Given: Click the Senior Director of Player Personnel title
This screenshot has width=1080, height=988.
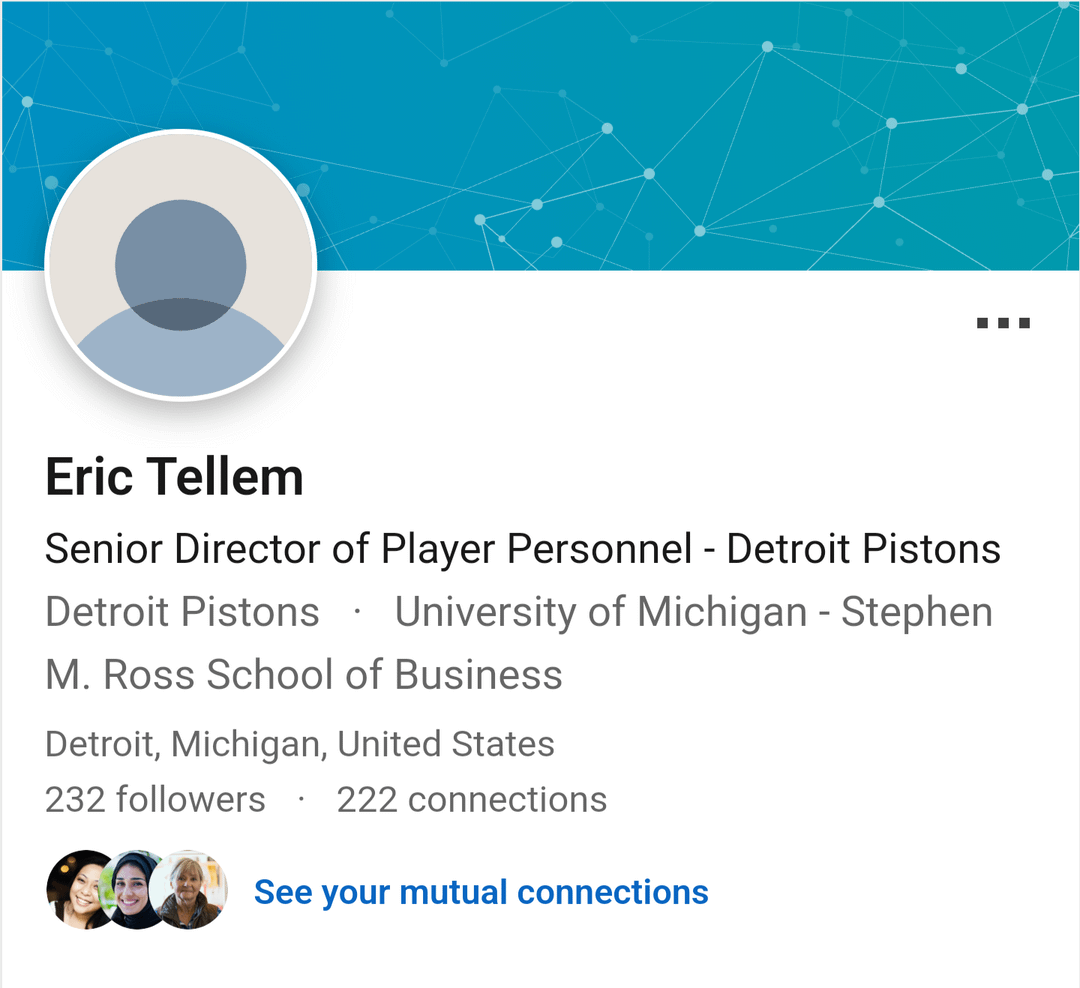Looking at the screenshot, I should click(369, 548).
